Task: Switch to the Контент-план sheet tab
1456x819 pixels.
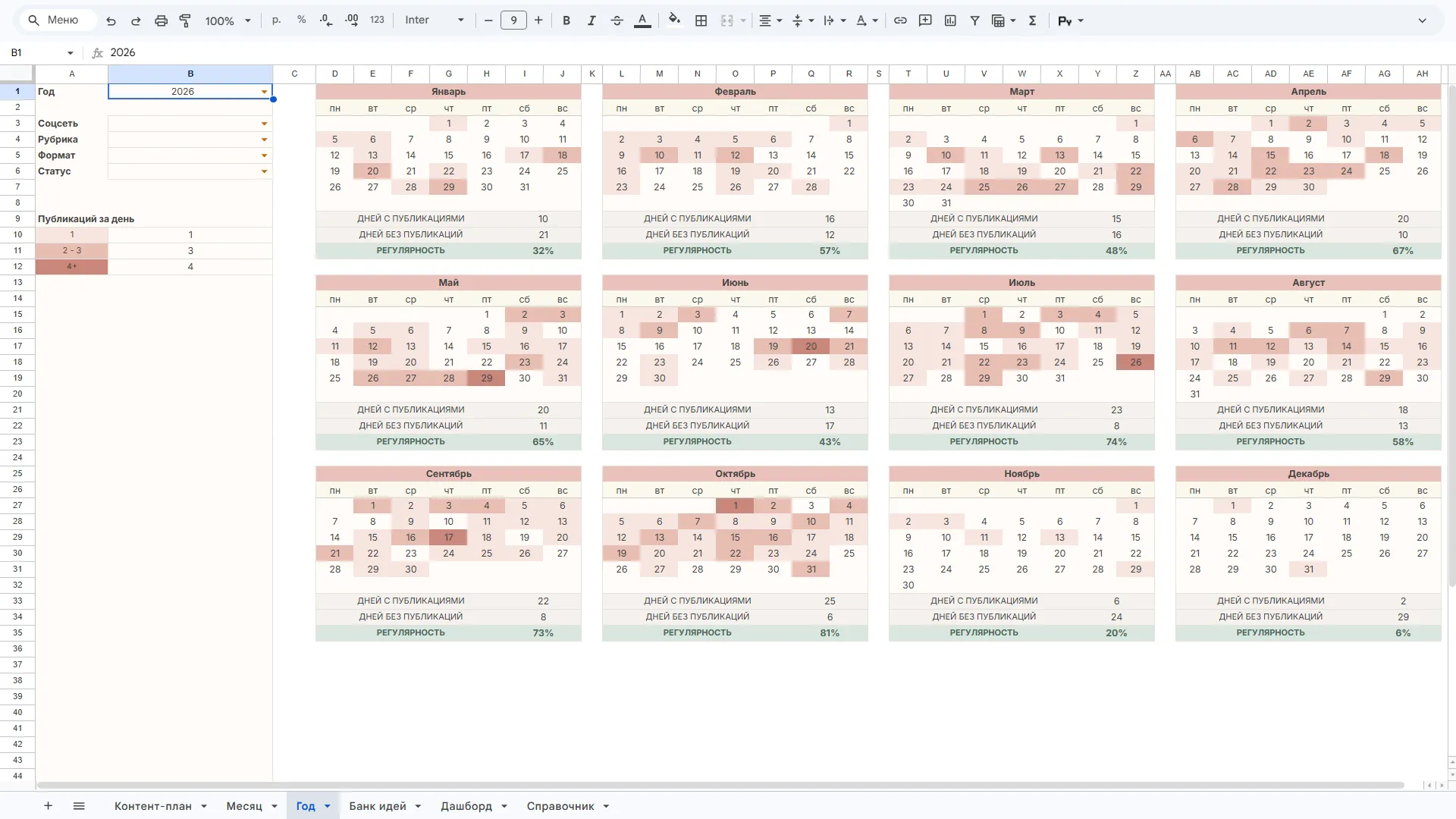Action: (x=153, y=806)
